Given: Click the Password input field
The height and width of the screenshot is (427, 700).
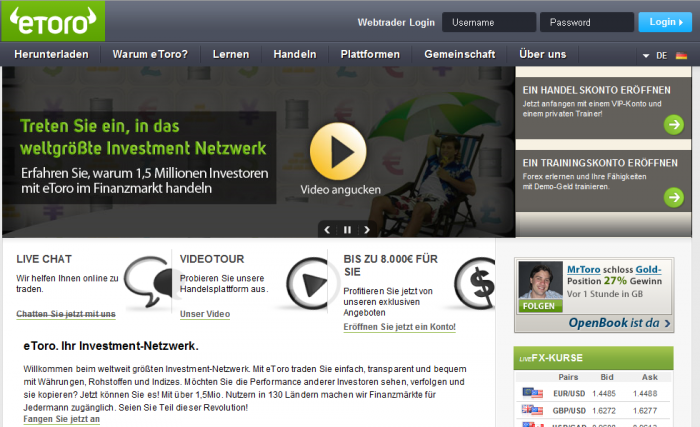Looking at the screenshot, I should 587,22.
